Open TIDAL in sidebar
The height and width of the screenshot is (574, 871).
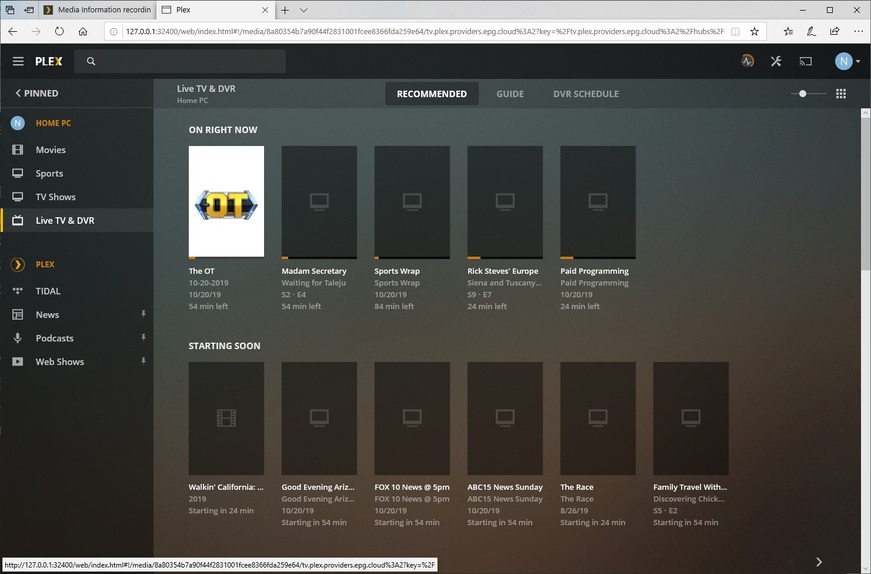[x=77, y=291]
